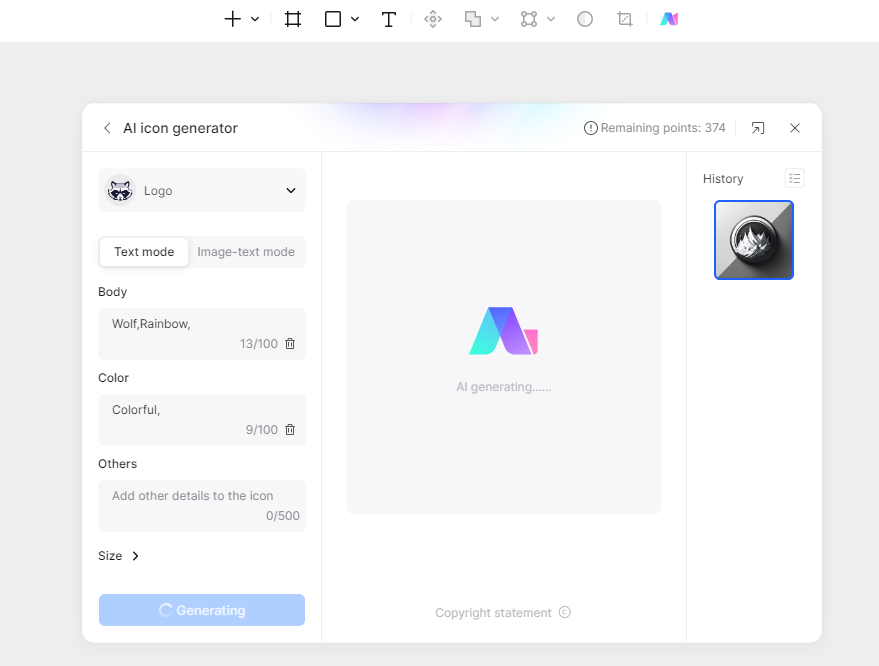
Task: Switch to Text mode tab
Action: coord(144,252)
